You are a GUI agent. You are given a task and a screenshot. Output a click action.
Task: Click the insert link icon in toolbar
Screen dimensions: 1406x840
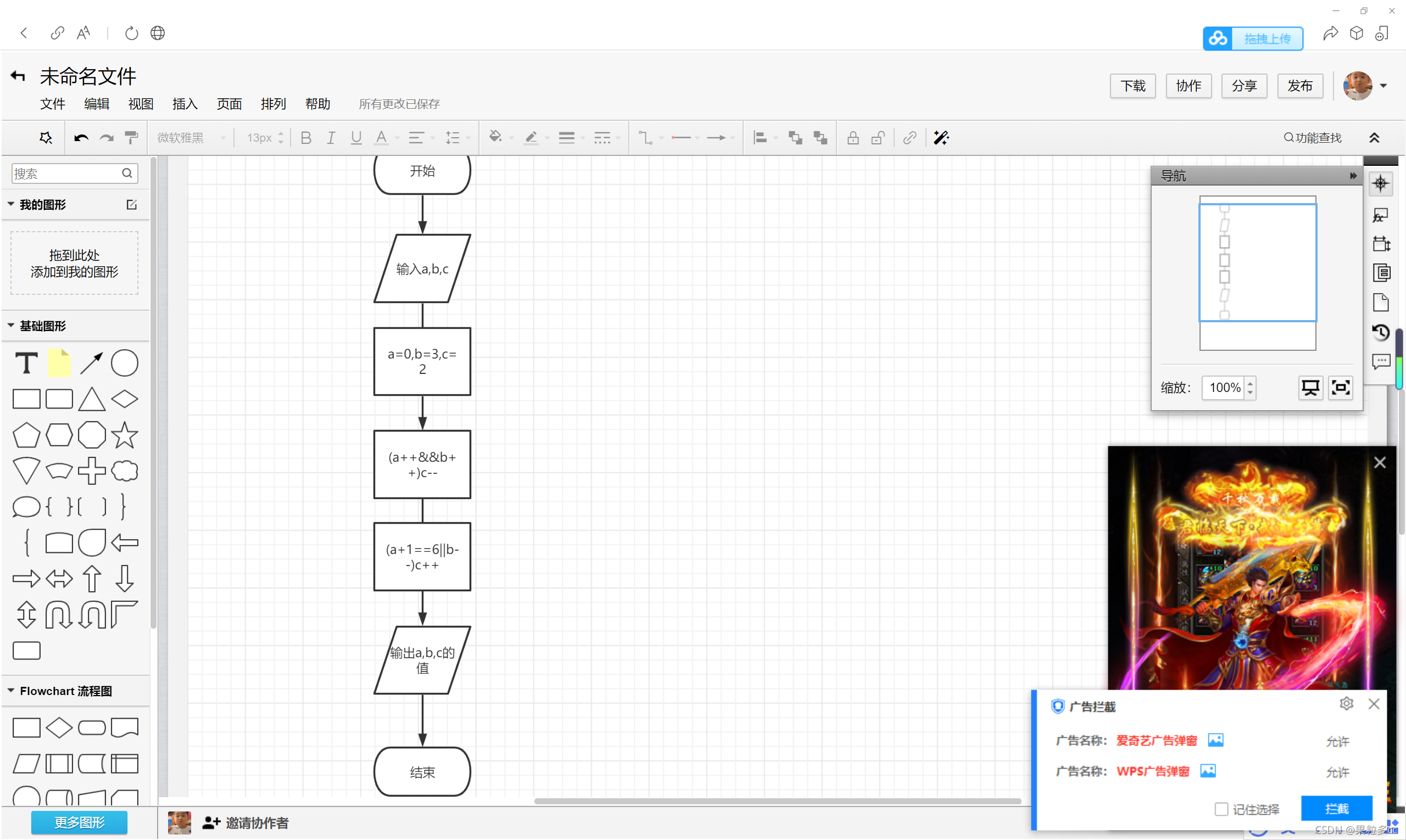click(910, 138)
